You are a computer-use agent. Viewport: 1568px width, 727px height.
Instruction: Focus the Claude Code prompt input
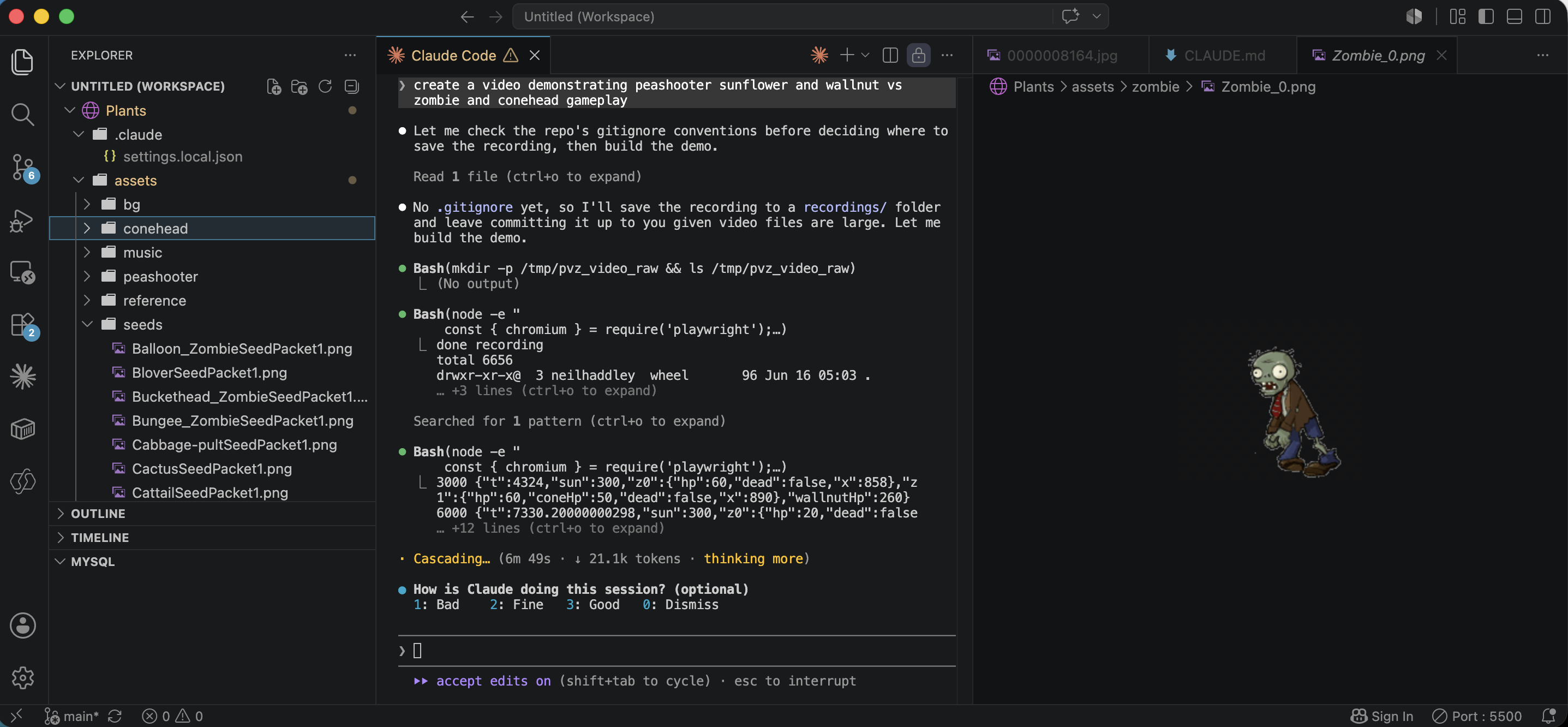(x=677, y=651)
